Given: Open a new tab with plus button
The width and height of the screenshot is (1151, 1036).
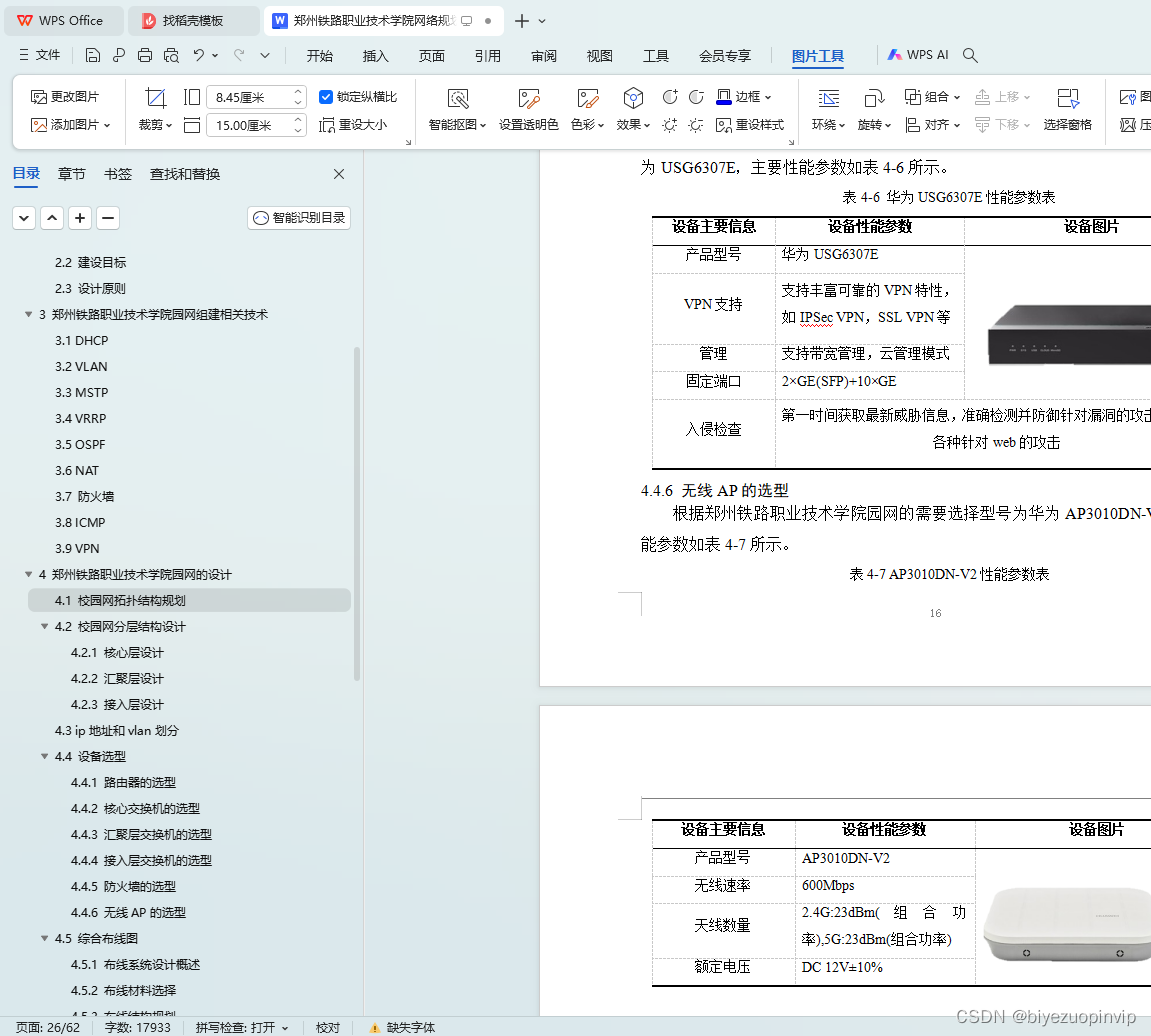Looking at the screenshot, I should point(521,21).
